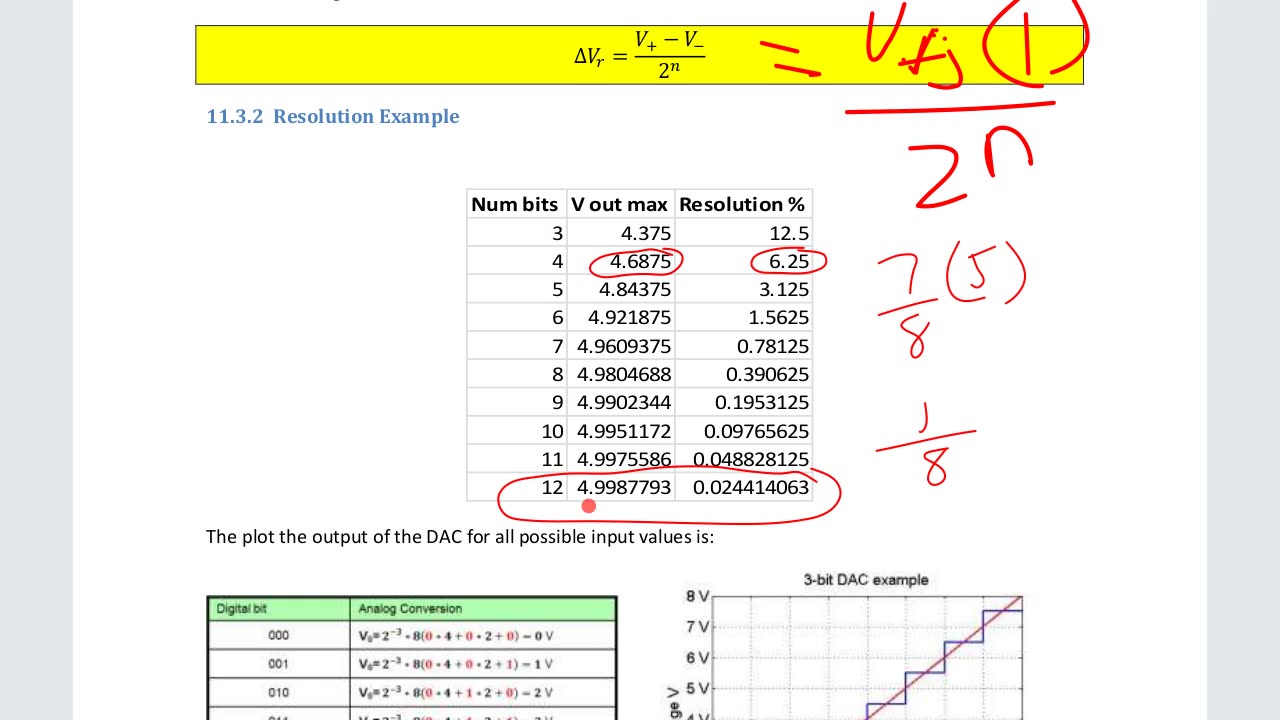Select the Num bits cell '3'

click(558, 233)
